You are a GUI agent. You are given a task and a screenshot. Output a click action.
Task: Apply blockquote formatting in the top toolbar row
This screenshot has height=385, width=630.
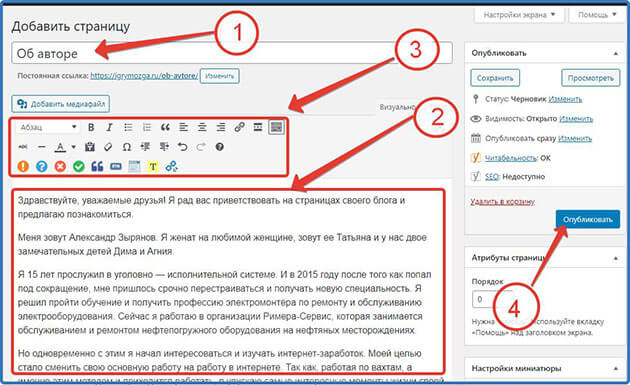165,127
